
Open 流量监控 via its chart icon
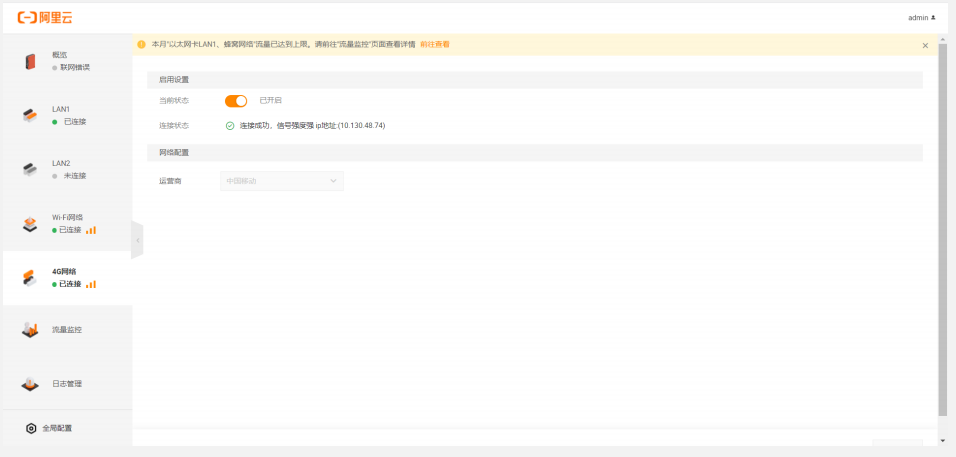pos(30,330)
